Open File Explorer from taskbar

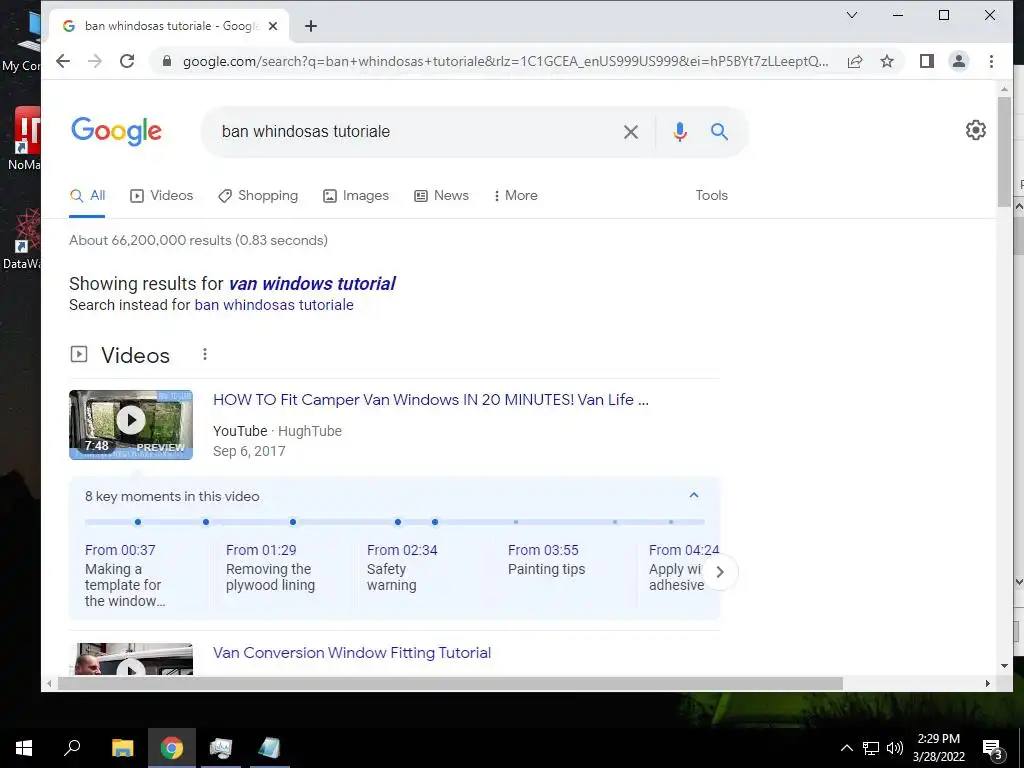[122, 748]
